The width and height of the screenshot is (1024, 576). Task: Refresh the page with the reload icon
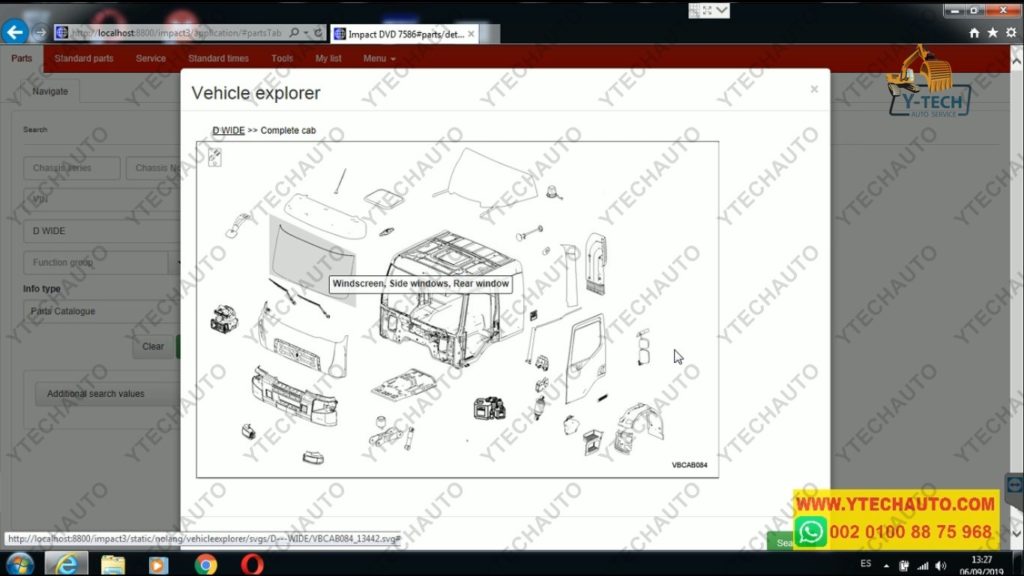click(318, 33)
